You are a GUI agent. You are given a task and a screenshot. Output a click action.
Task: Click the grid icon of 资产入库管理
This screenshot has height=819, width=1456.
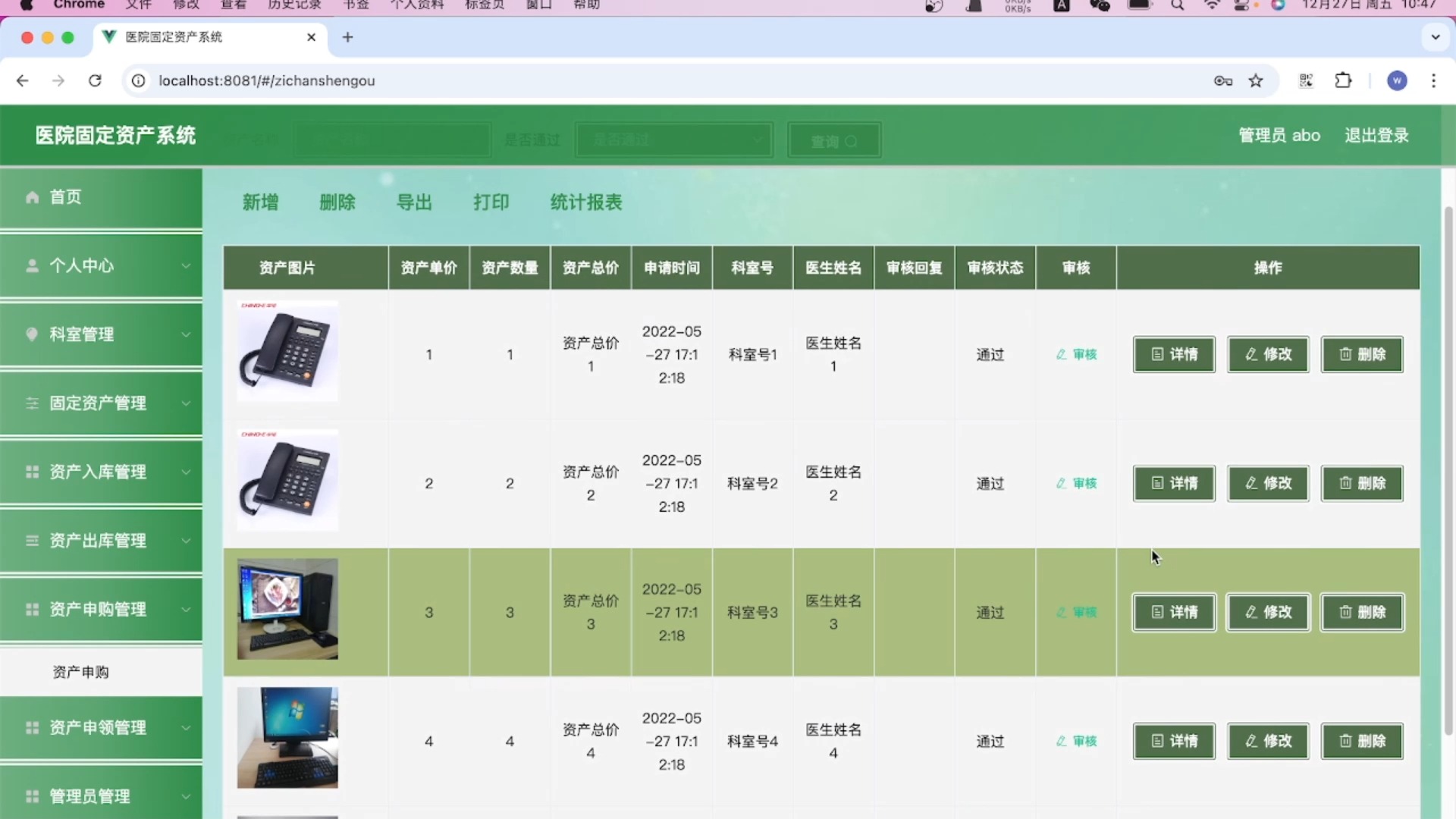point(32,472)
